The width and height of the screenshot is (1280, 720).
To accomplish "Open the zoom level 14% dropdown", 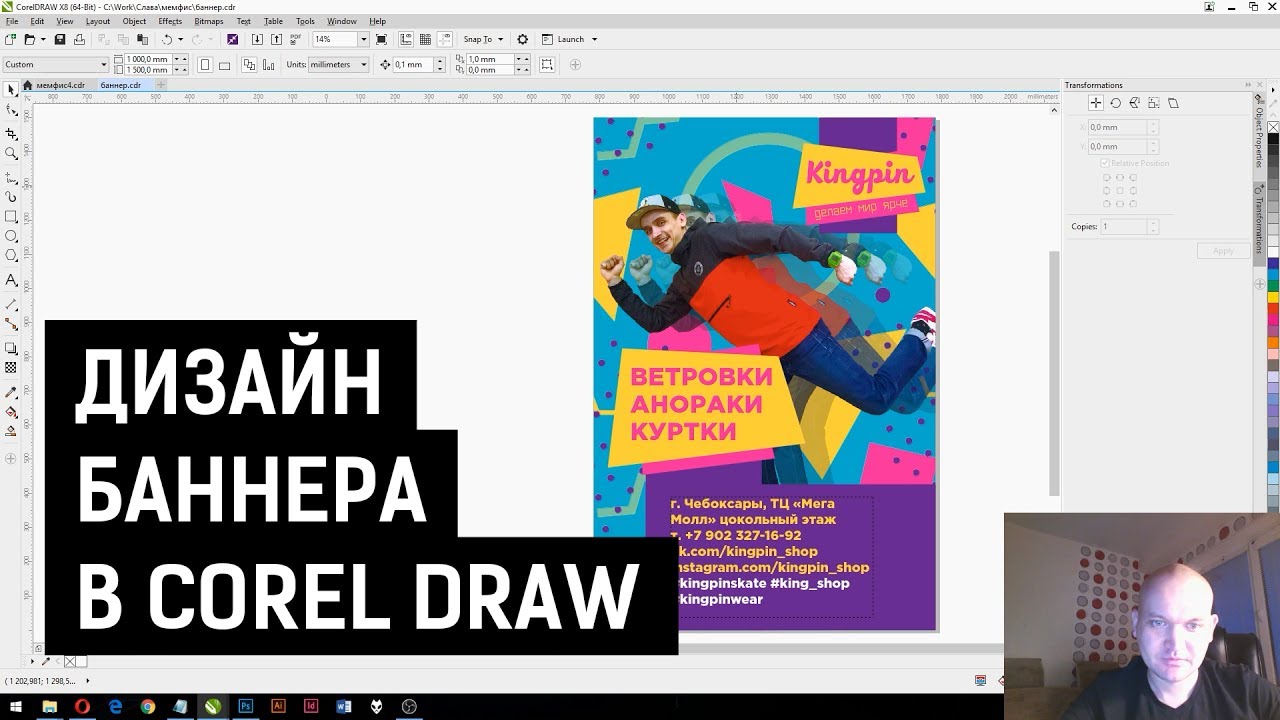I will (364, 39).
